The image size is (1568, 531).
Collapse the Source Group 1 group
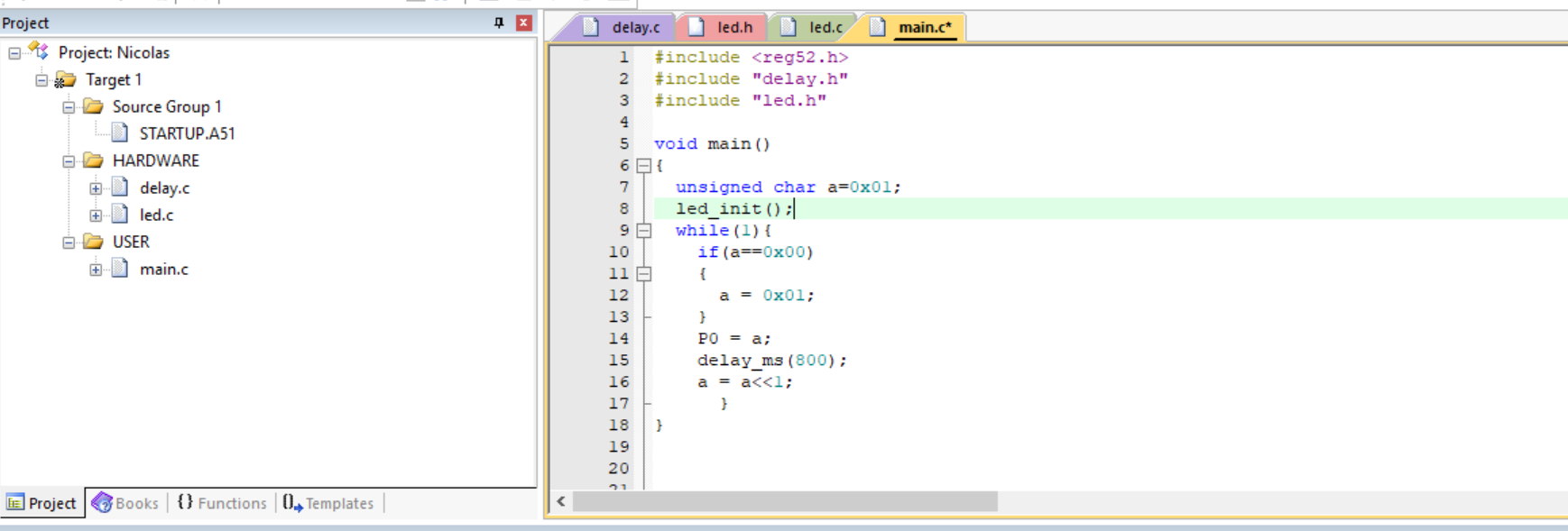[x=69, y=107]
